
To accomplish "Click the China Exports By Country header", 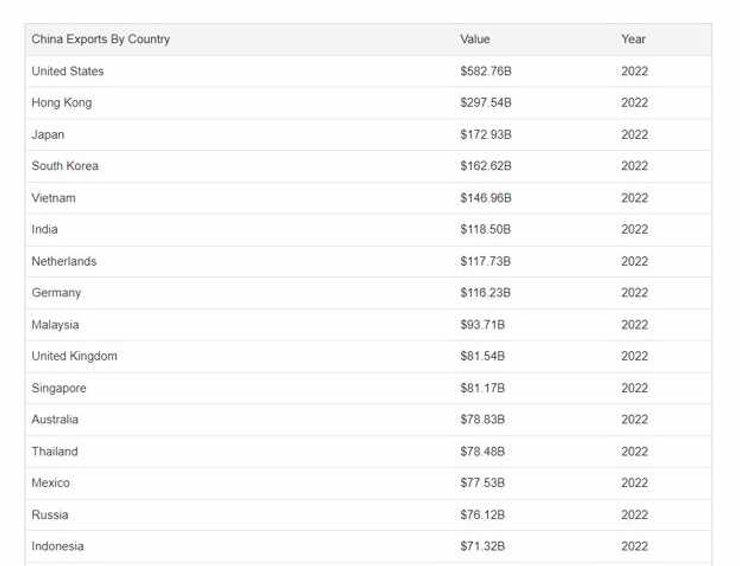I will coord(101,39).
